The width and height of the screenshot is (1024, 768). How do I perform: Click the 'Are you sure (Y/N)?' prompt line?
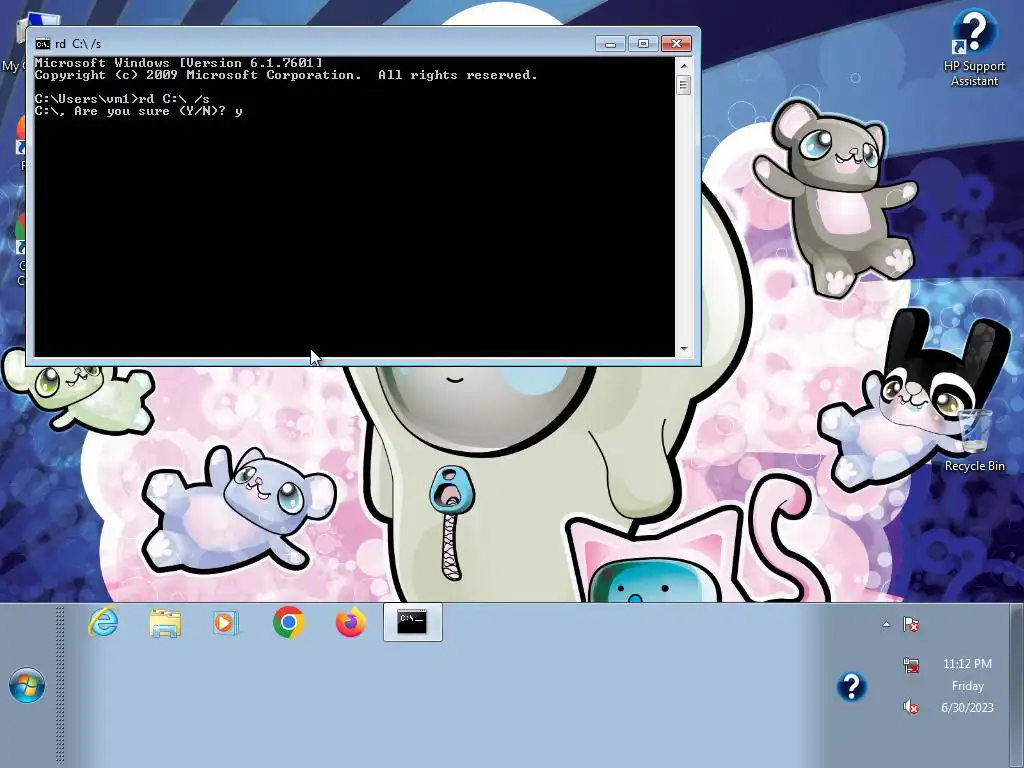[138, 112]
